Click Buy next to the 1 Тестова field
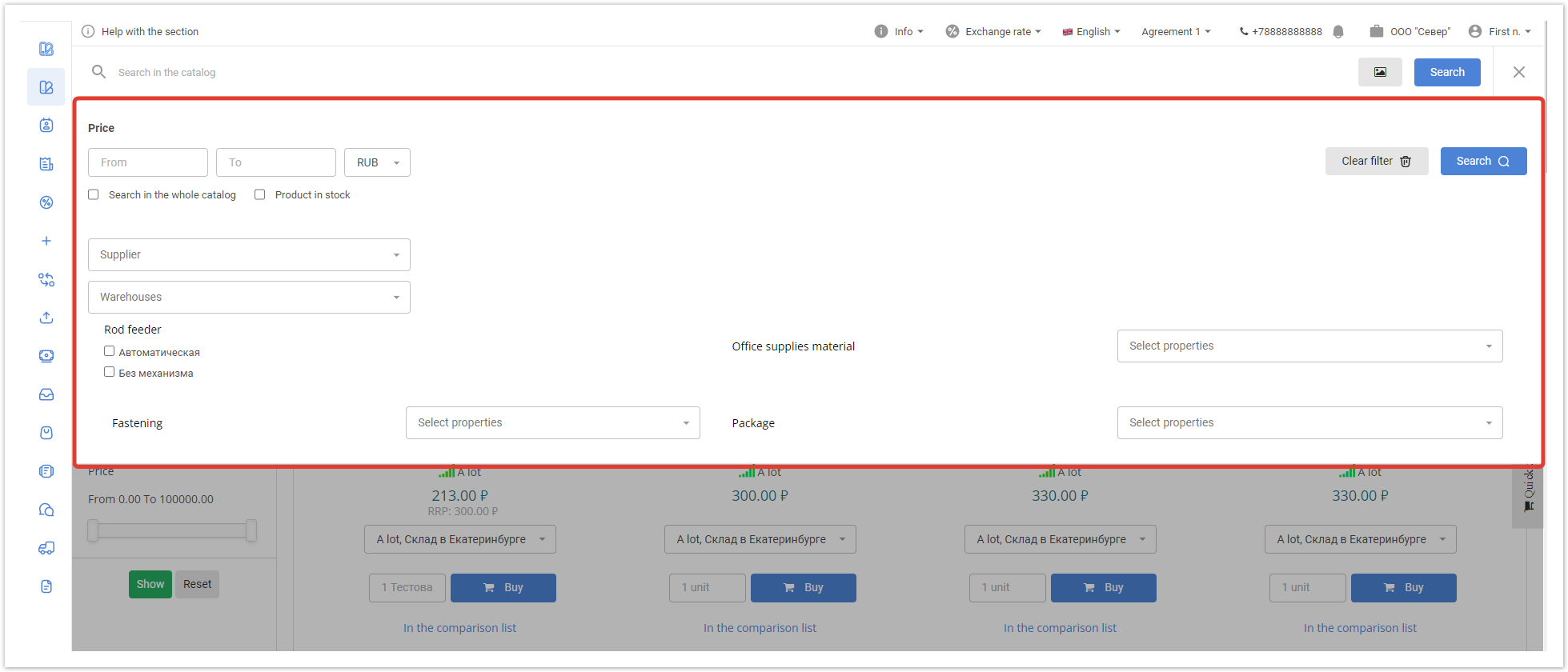Screen dimensions: 1568x672 point(503,587)
